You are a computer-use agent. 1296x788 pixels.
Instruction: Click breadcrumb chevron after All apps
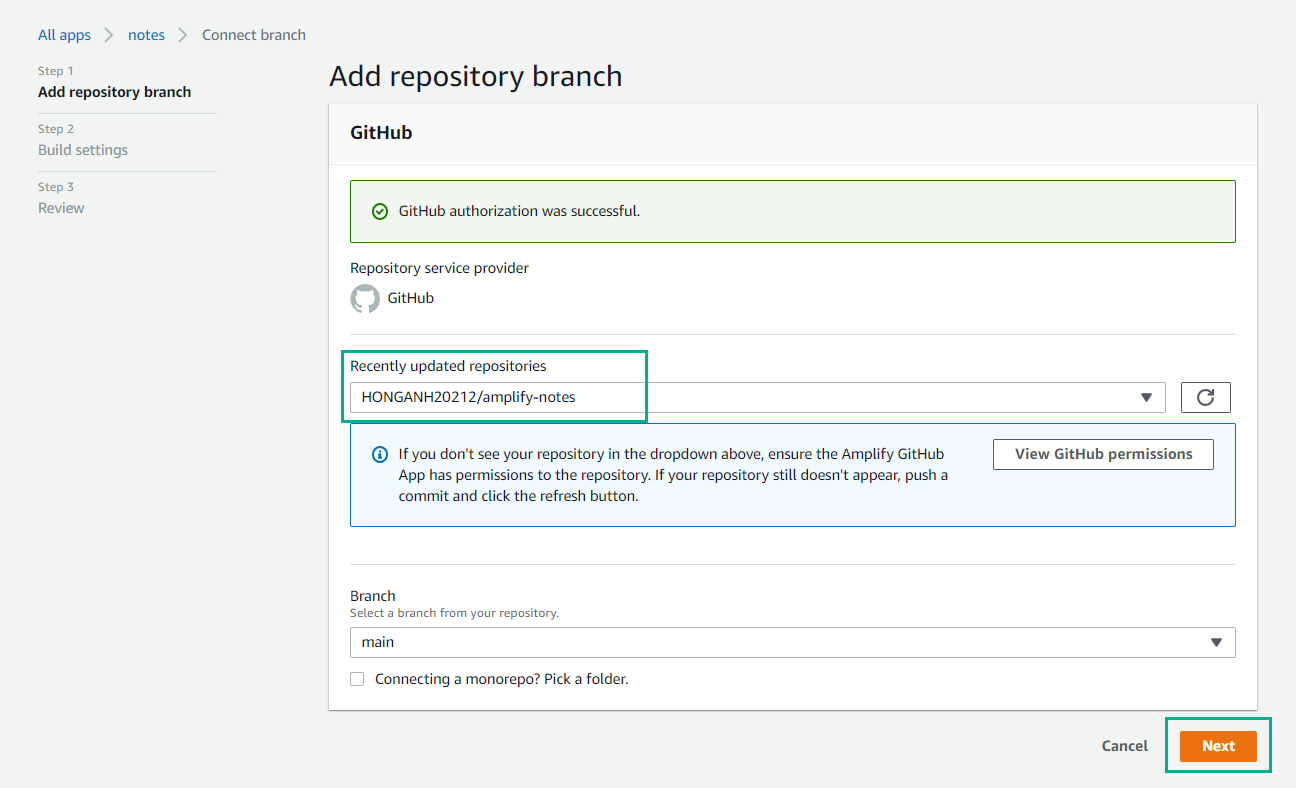coord(110,35)
